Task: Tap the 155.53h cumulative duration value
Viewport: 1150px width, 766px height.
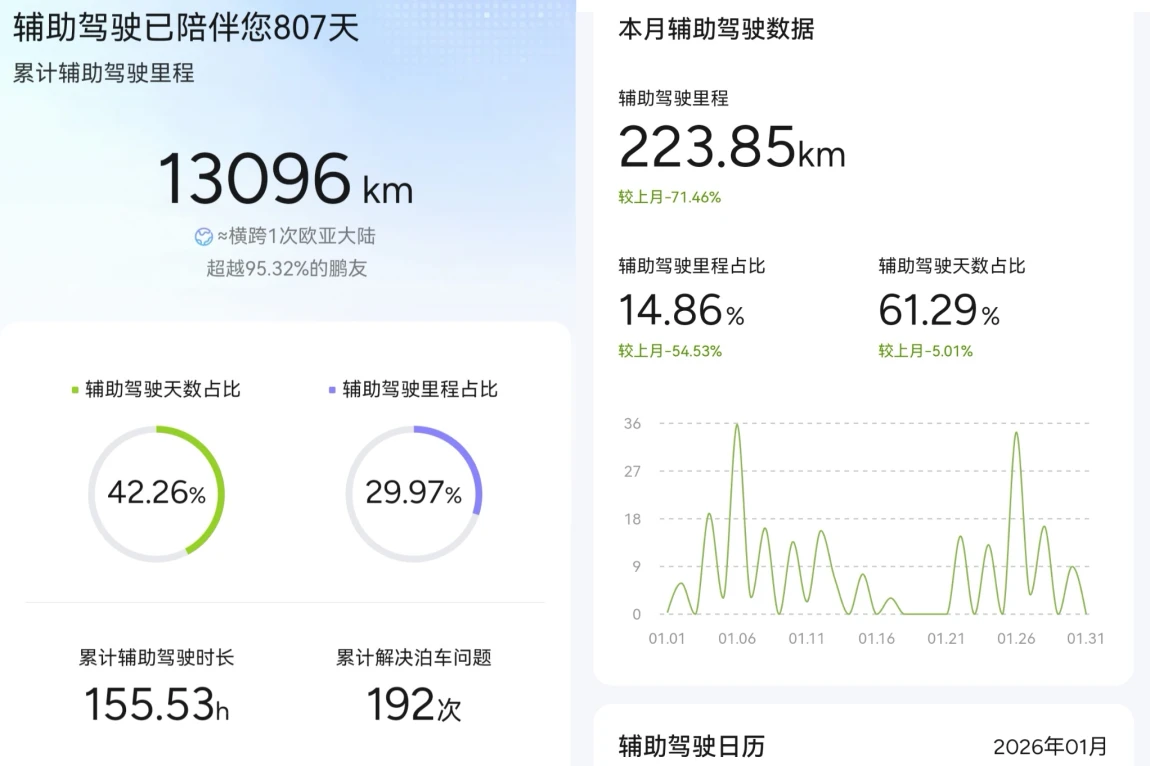Action: 156,704
